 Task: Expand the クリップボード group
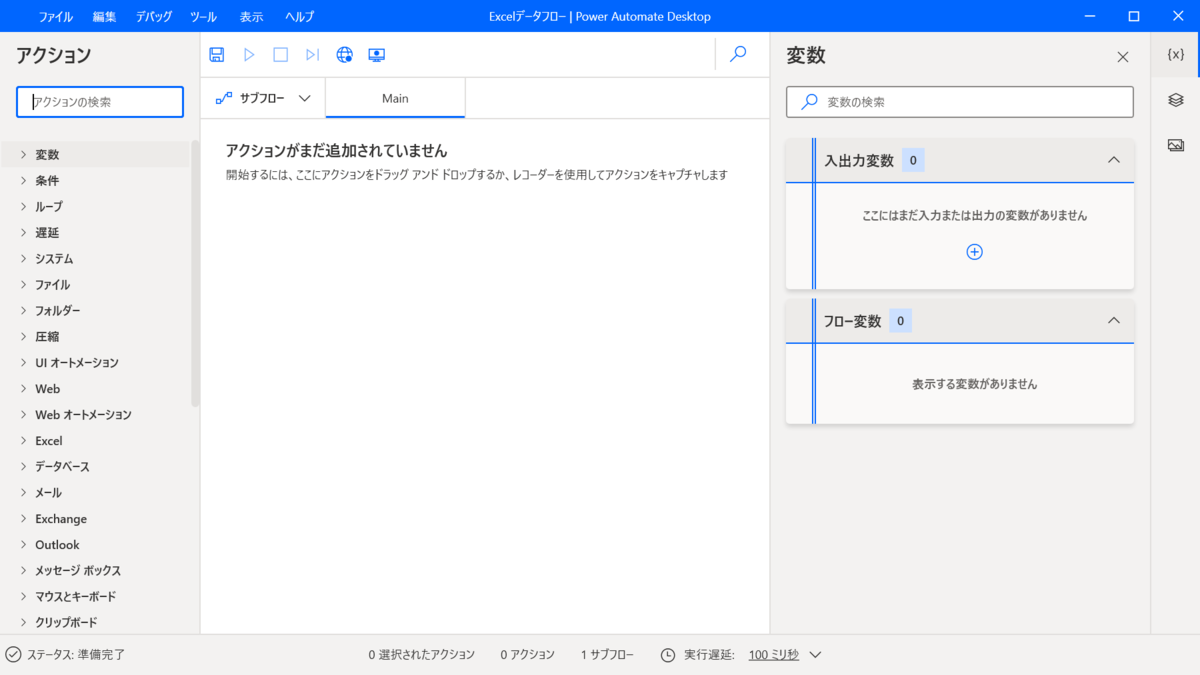coord(24,623)
